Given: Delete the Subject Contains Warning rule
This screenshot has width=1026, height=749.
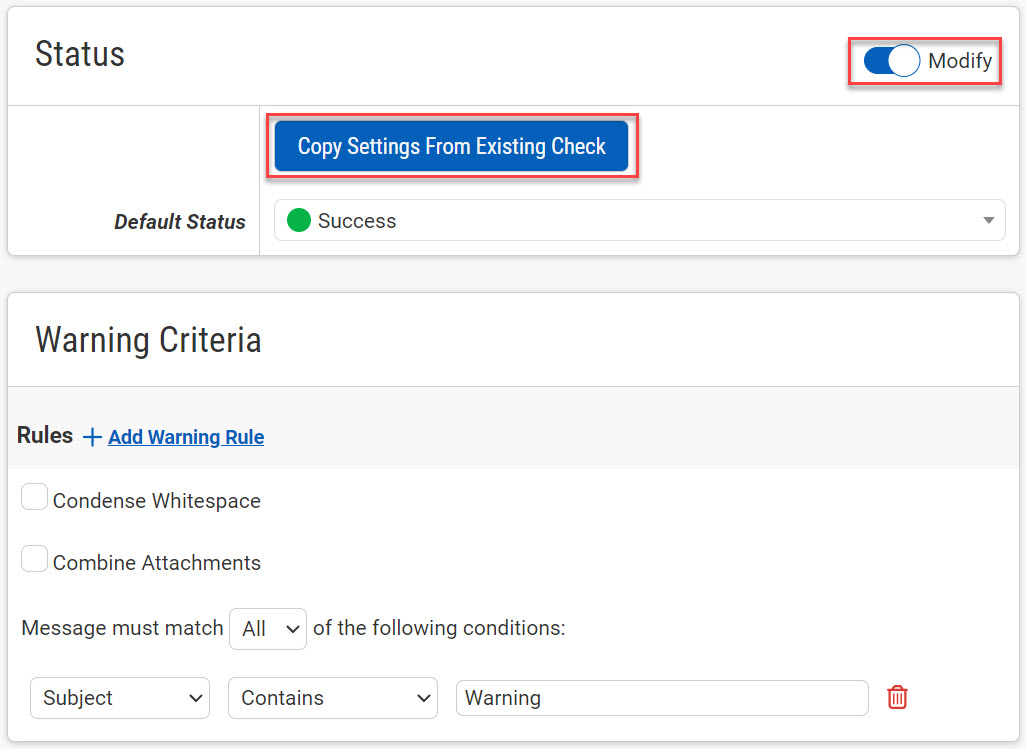Looking at the screenshot, I should (x=897, y=698).
